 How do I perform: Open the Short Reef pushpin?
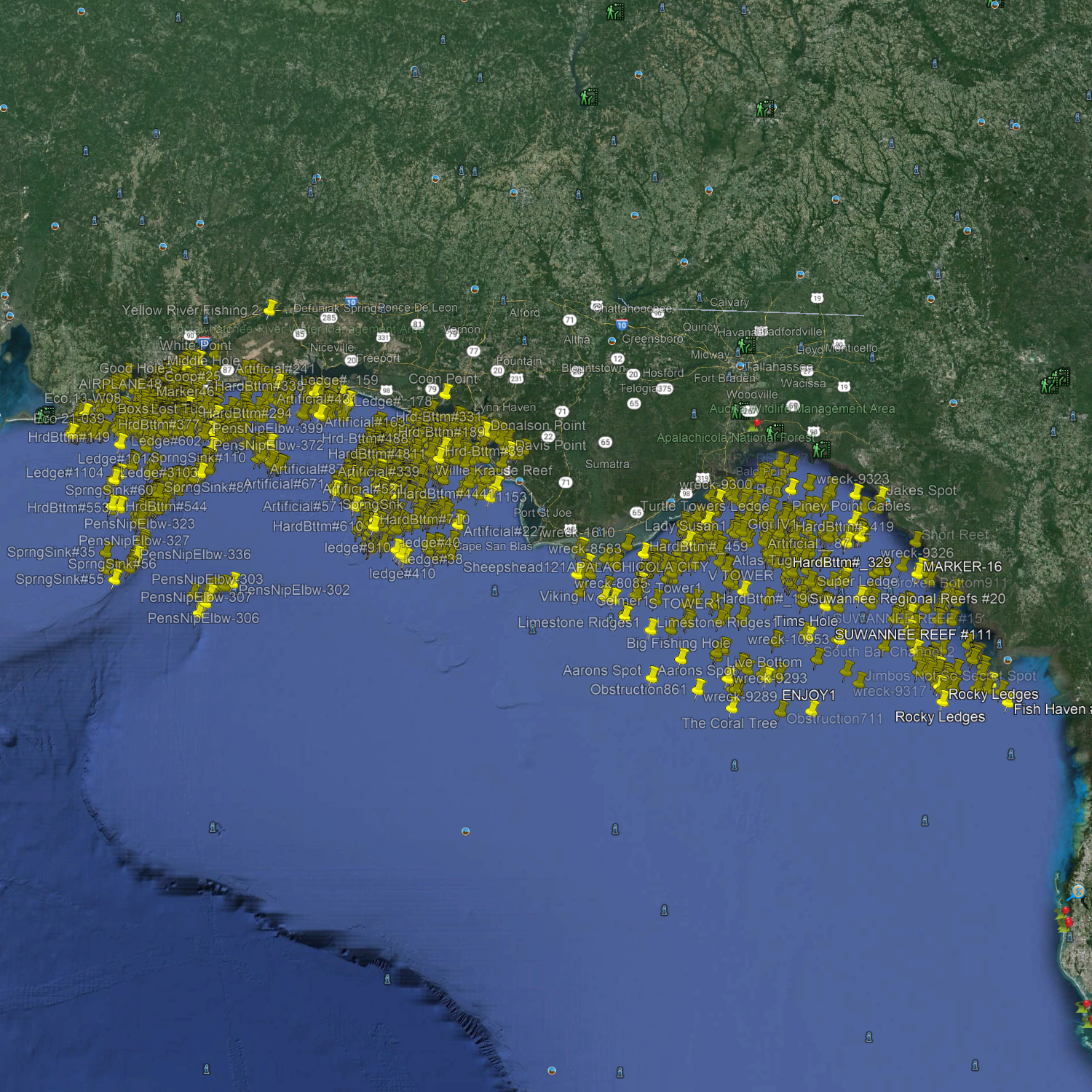916,539
